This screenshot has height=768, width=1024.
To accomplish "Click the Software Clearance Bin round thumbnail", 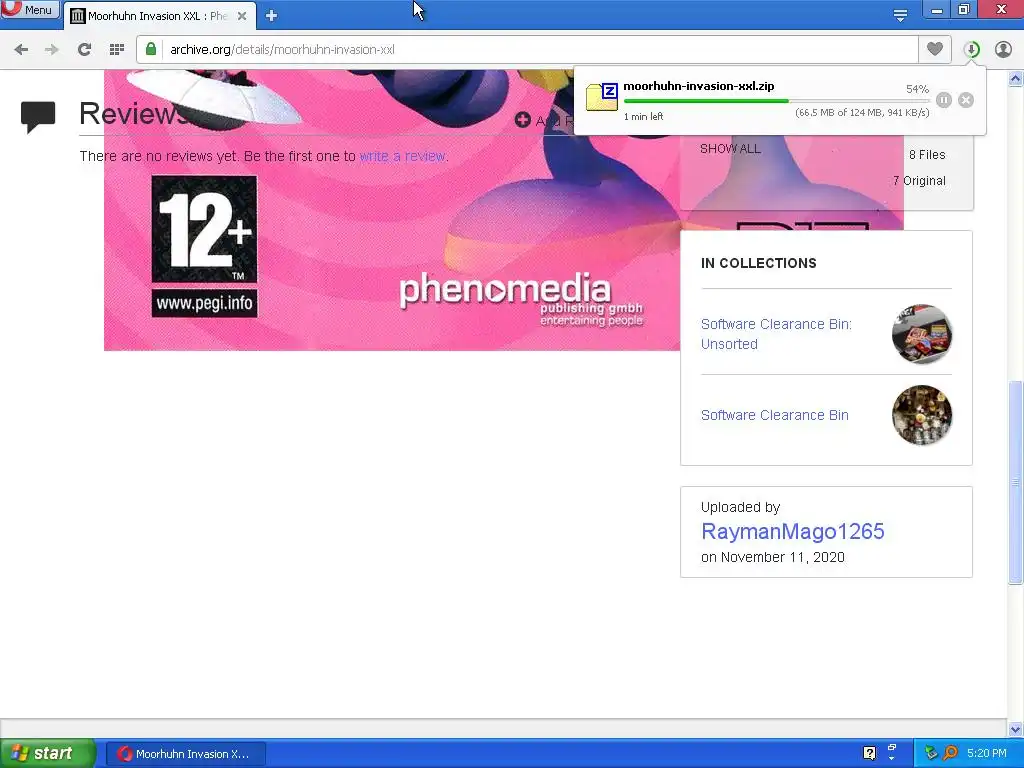I will point(921,415).
